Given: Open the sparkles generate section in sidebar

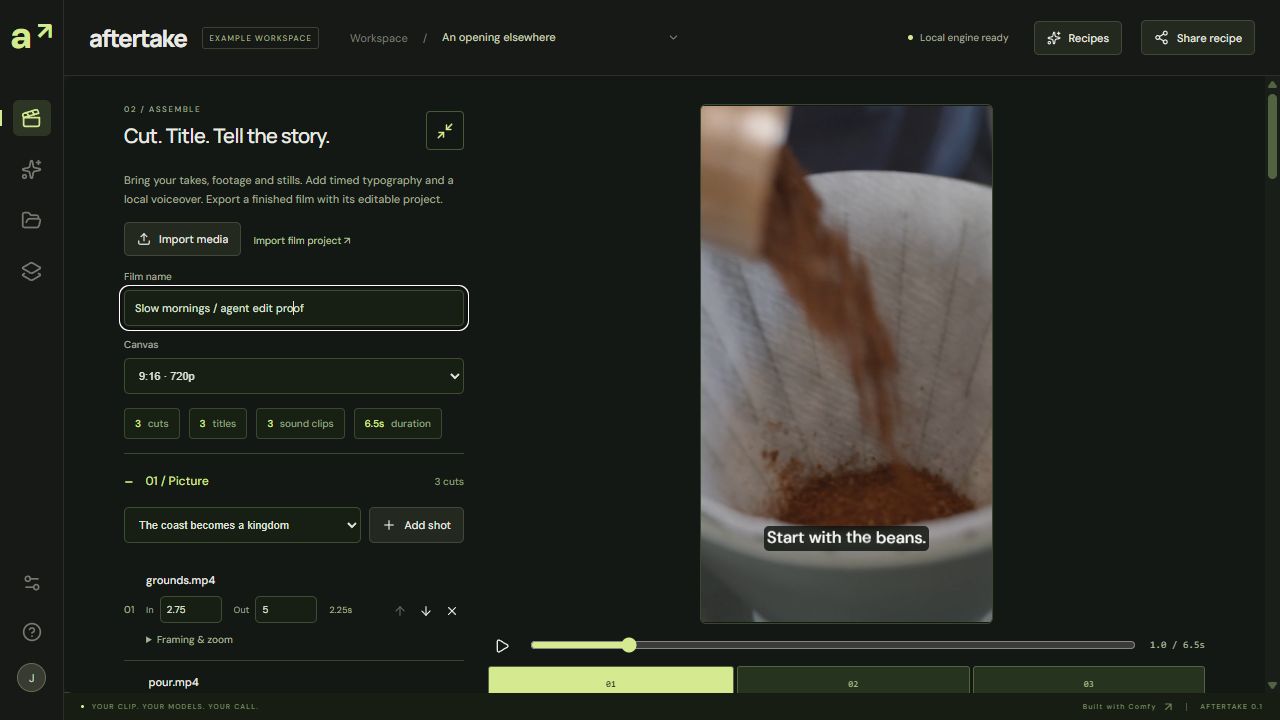Looking at the screenshot, I should pyautogui.click(x=31, y=169).
